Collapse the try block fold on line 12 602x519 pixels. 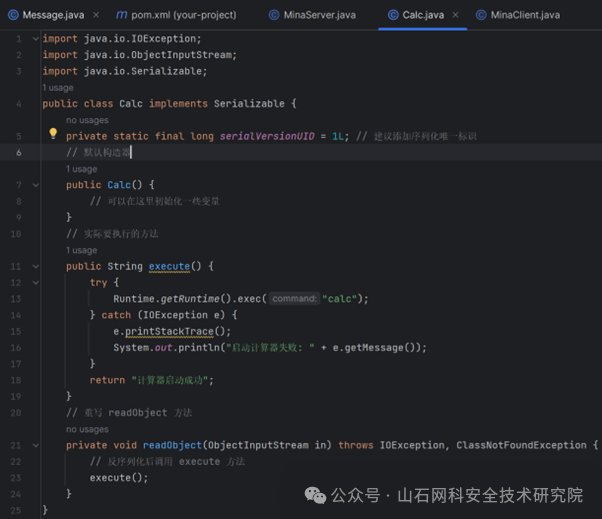[36, 283]
